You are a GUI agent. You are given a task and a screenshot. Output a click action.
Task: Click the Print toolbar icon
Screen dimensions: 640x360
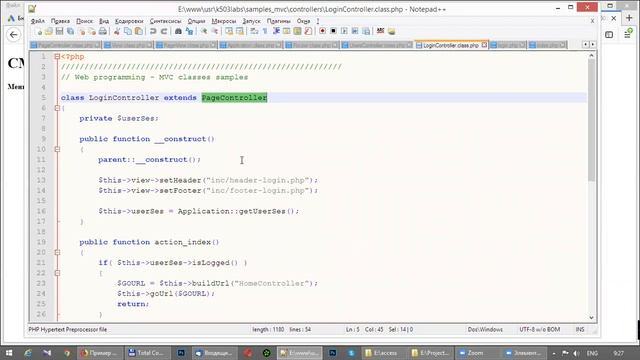coord(103,31)
